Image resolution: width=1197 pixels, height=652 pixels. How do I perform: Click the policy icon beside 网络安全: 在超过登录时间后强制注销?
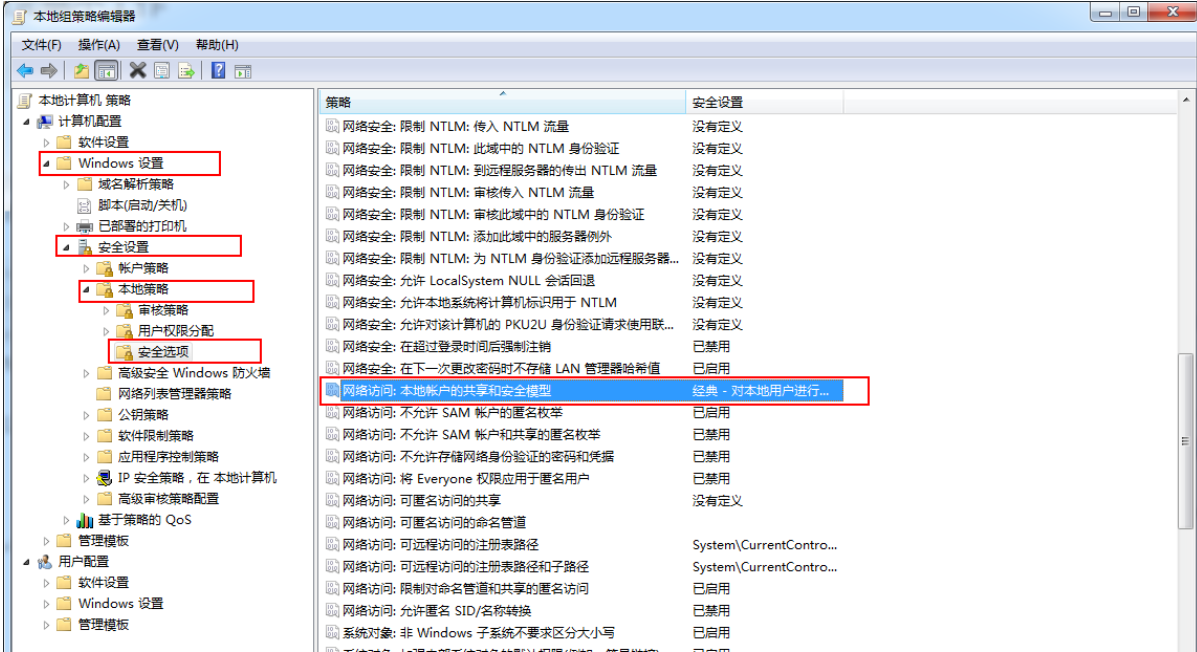(x=332, y=347)
